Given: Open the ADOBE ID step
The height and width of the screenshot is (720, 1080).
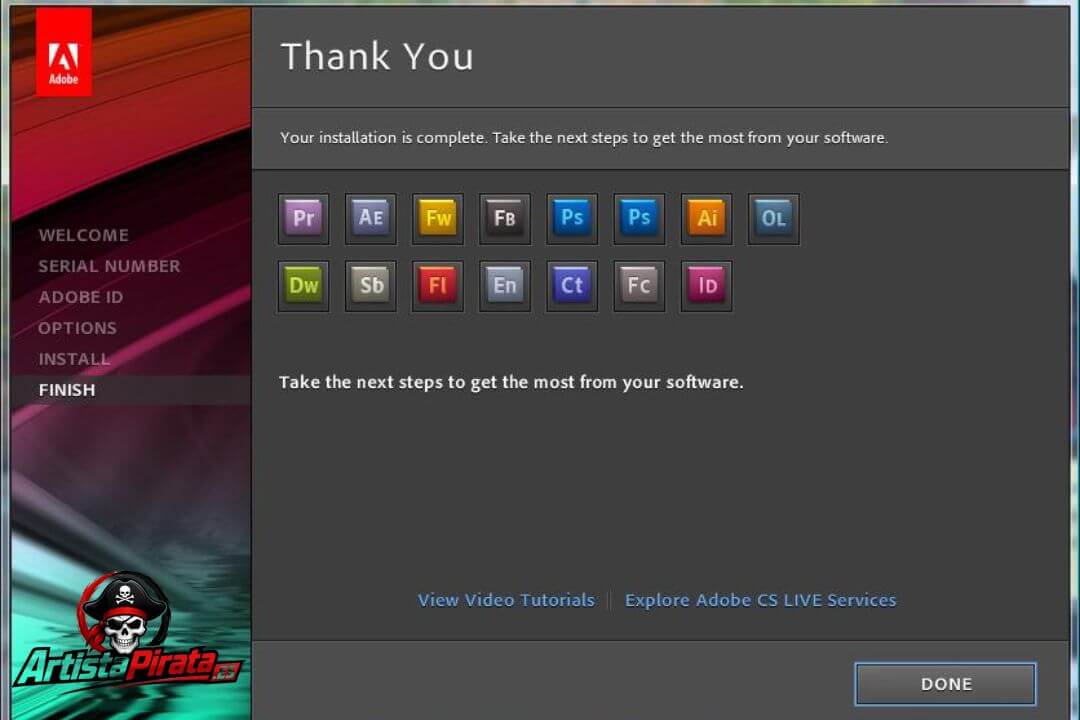Looking at the screenshot, I should 81,297.
